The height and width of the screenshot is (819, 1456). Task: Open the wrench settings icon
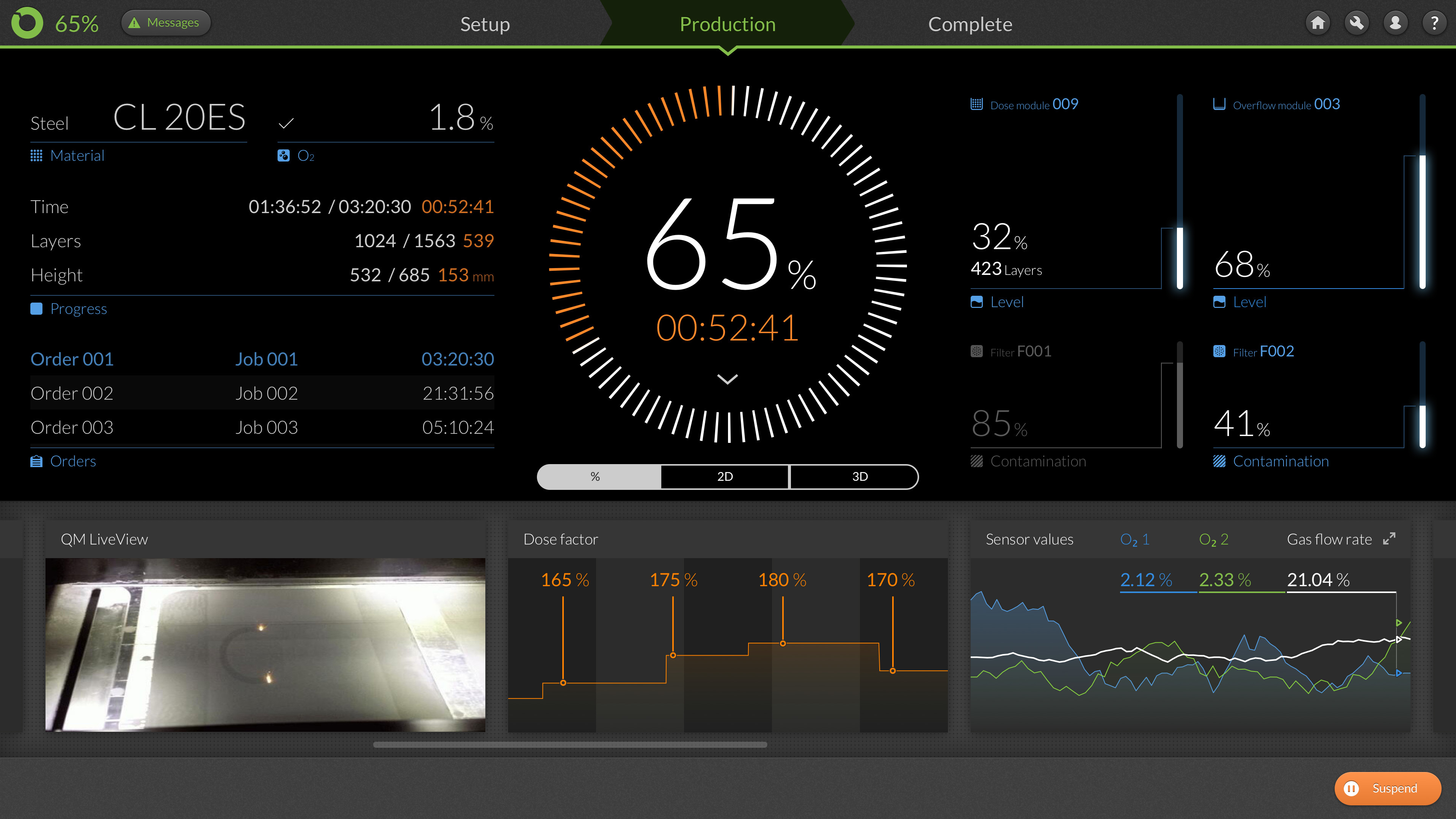(x=1357, y=23)
